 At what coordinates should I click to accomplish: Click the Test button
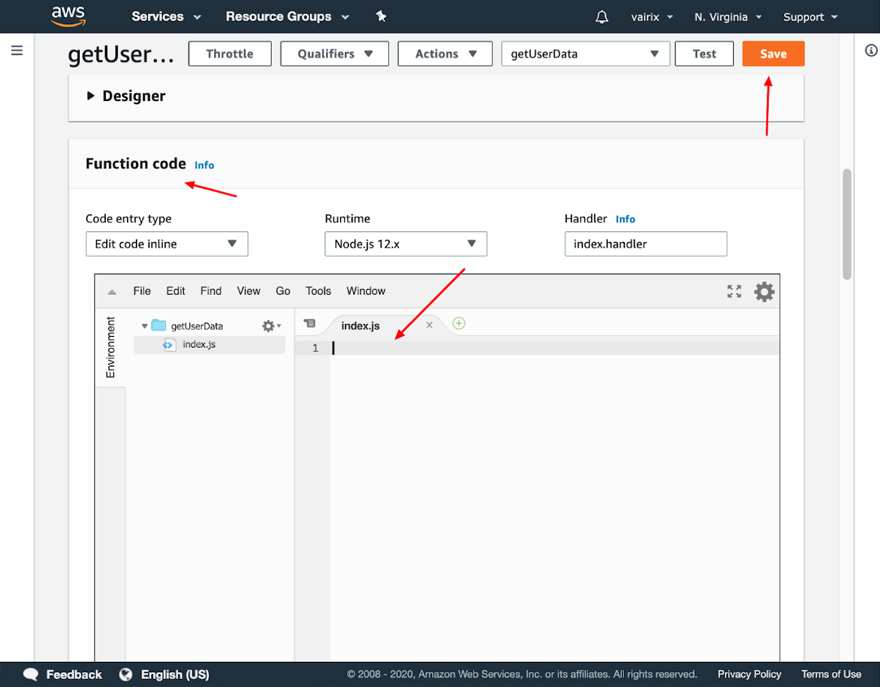pos(704,54)
